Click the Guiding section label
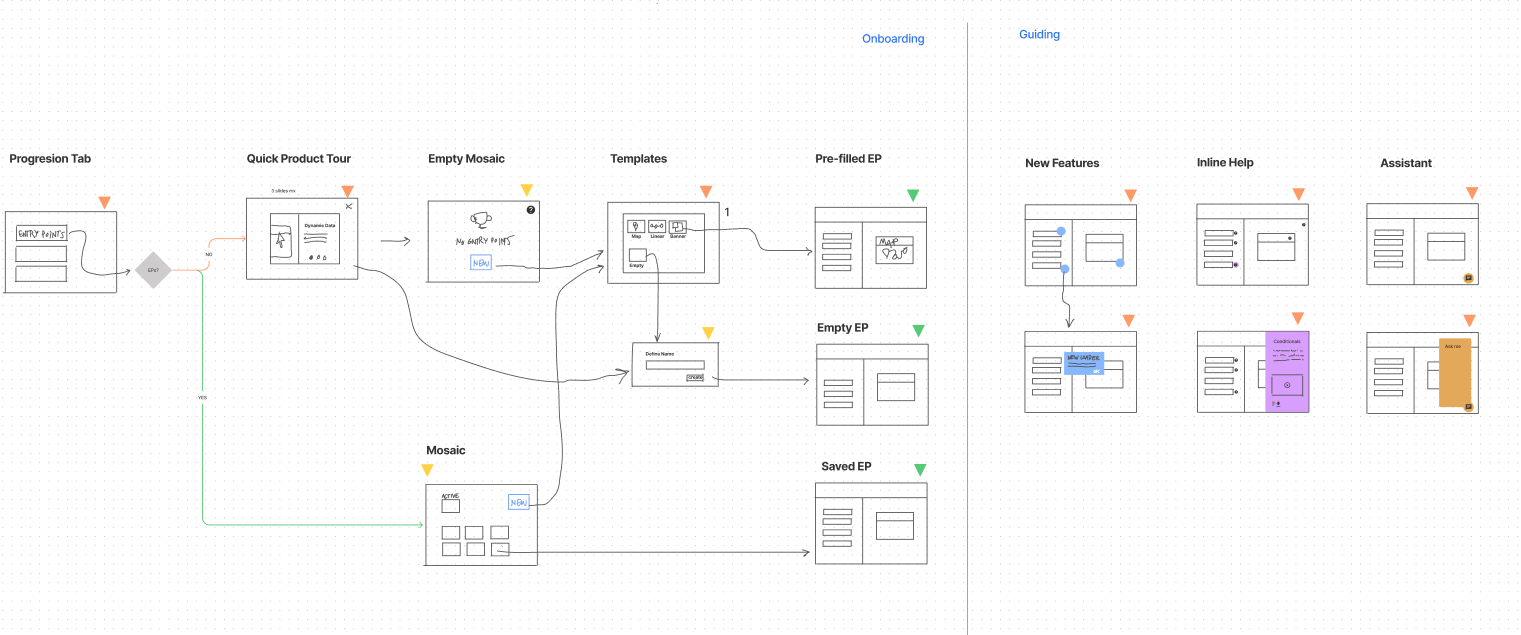 pos(1039,34)
